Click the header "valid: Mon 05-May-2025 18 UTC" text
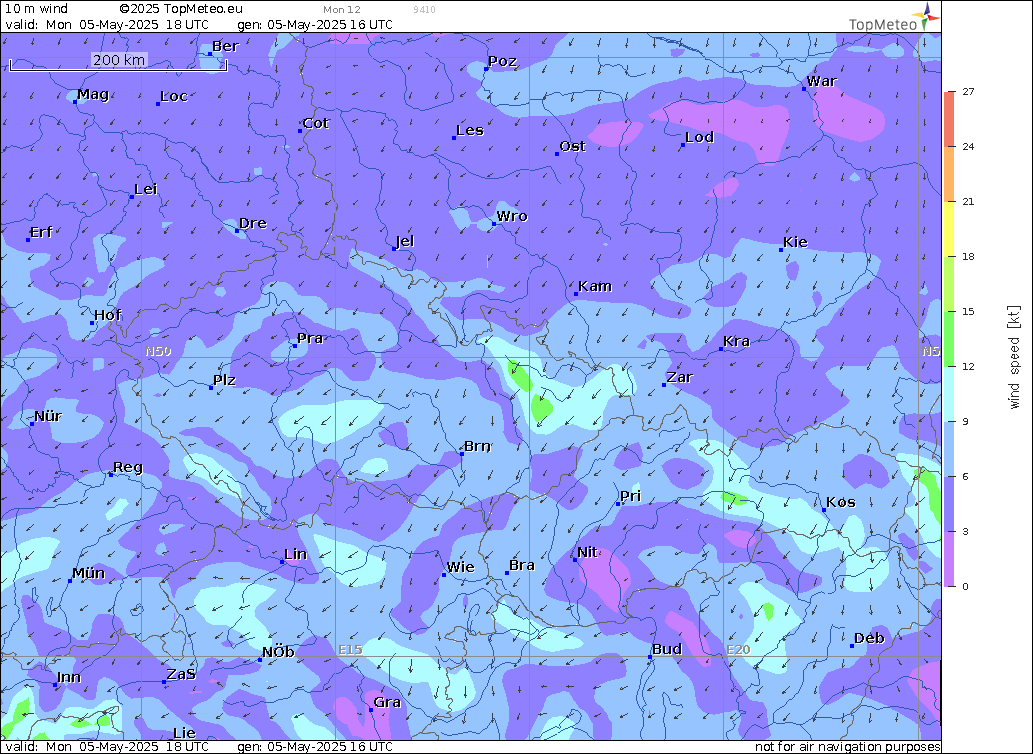The height and width of the screenshot is (754, 1033). coord(107,25)
